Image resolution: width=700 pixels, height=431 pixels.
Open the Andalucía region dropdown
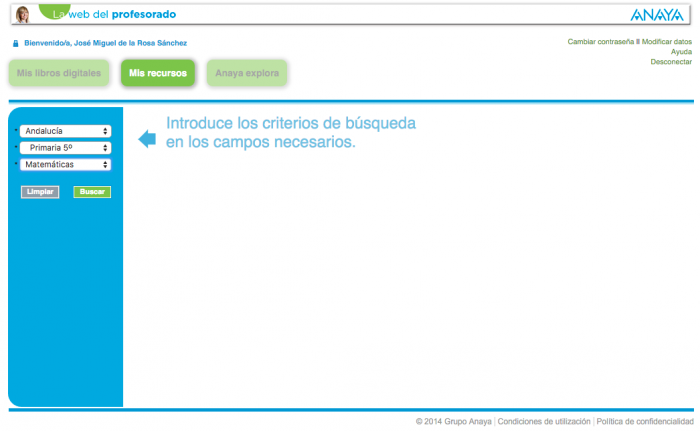point(66,131)
